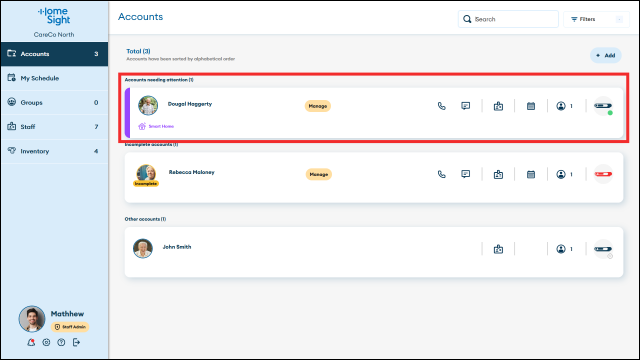
Task: Click the HomeSight logo
Action: (x=54, y=16)
